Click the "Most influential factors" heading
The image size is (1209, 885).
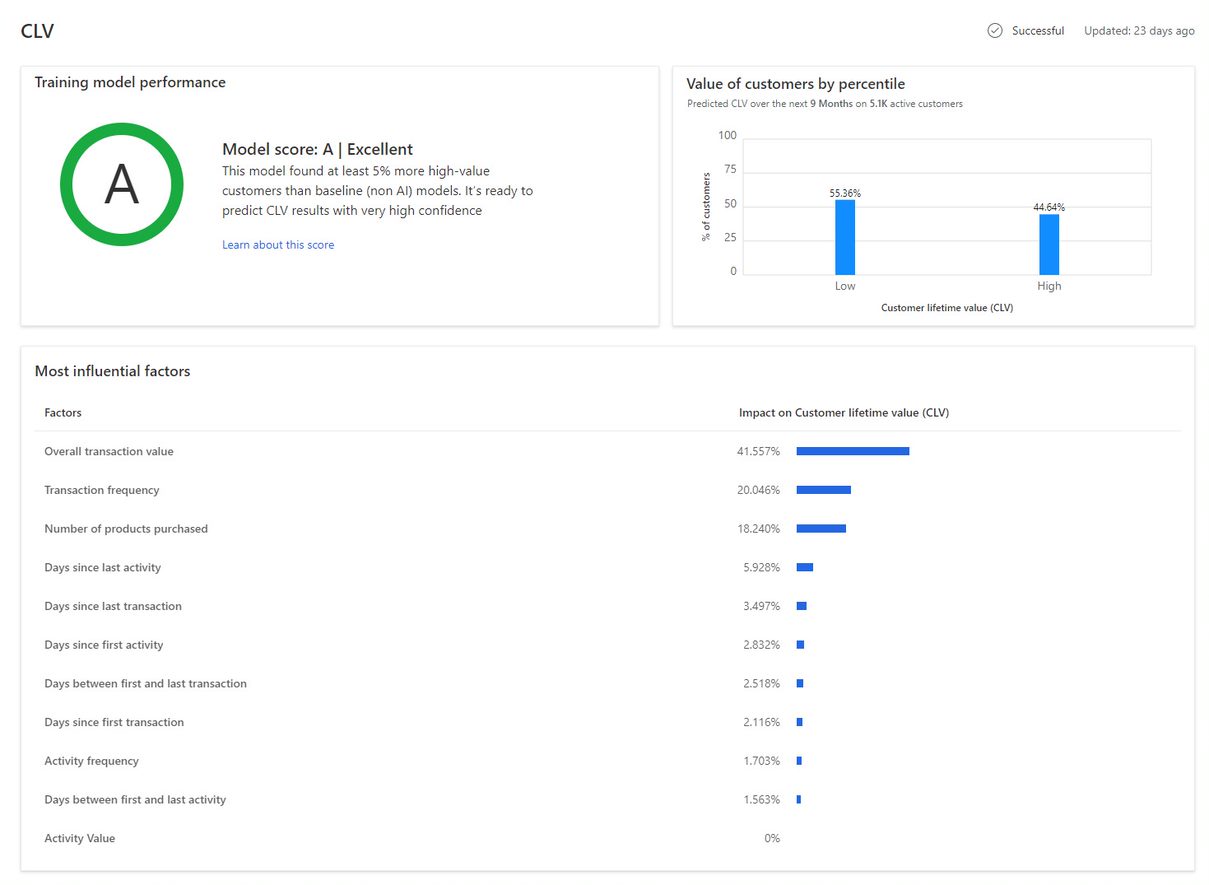(112, 371)
